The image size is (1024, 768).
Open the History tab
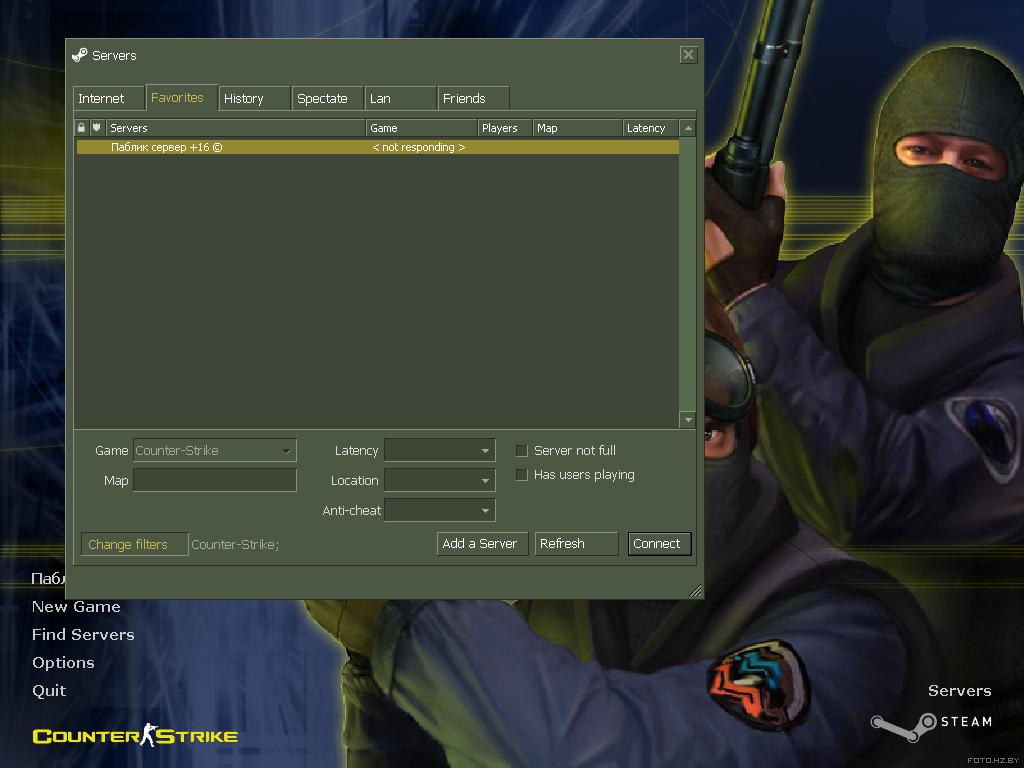pos(255,99)
